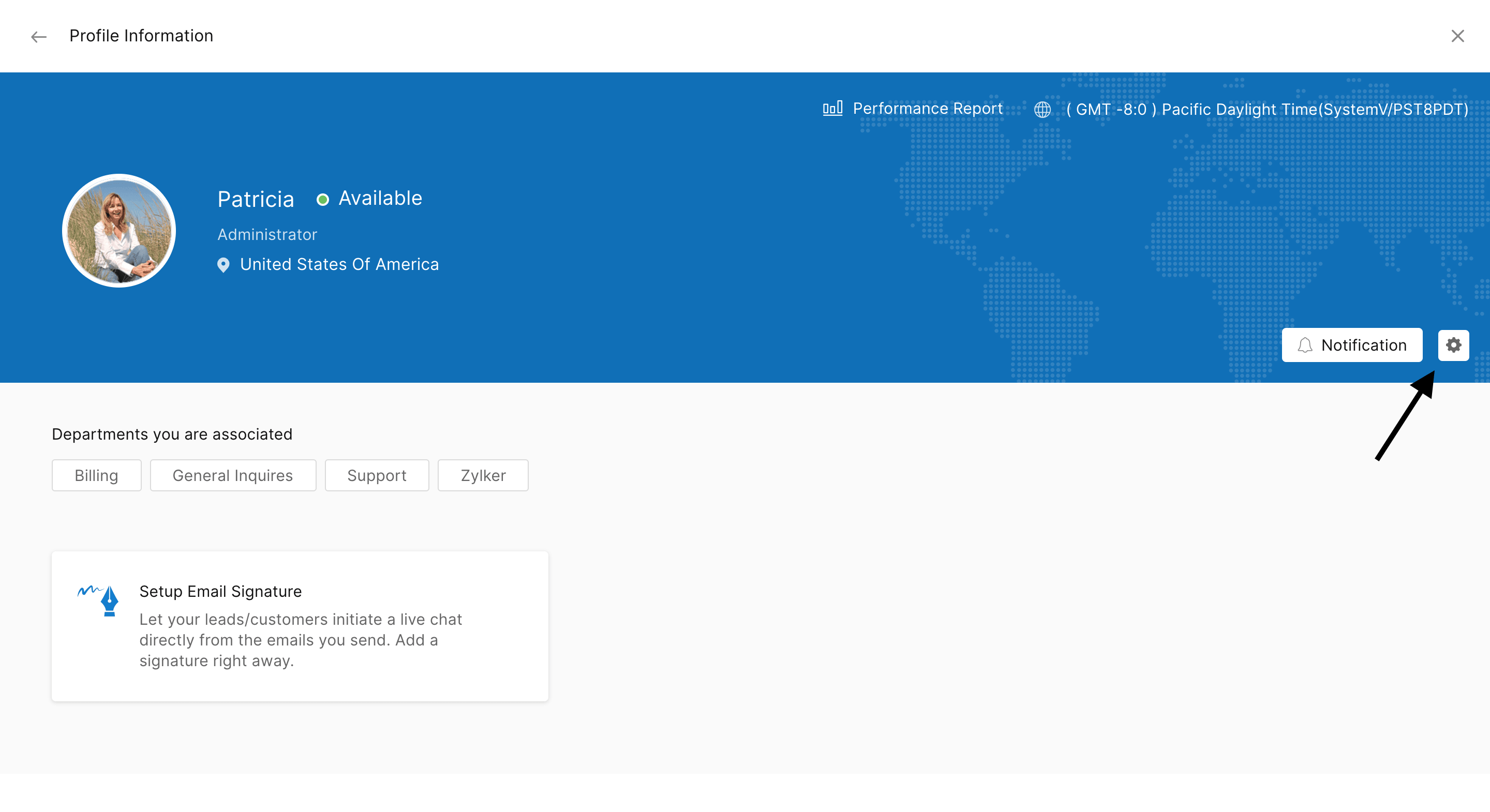Toggle the Available status label

(380, 199)
